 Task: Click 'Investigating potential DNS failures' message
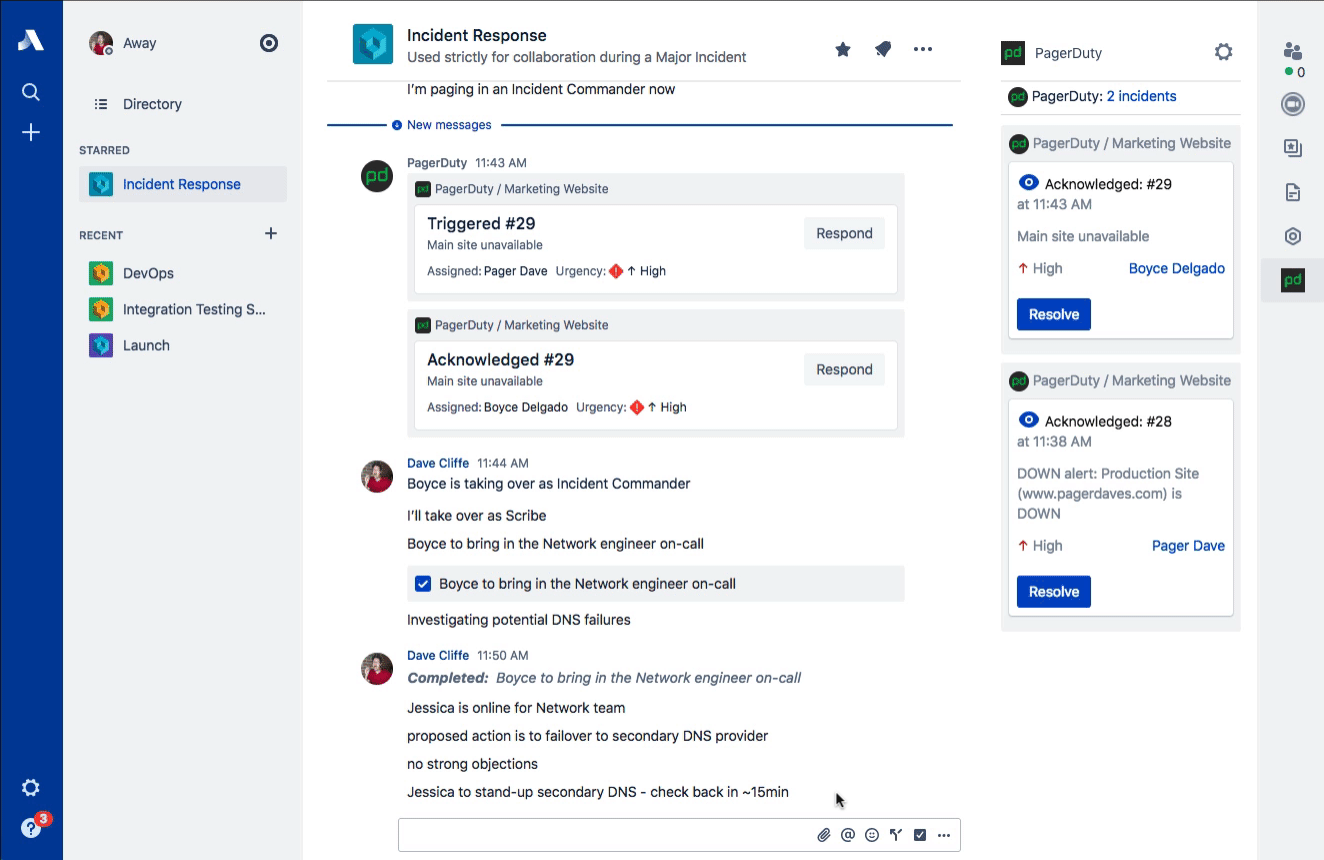pos(519,619)
